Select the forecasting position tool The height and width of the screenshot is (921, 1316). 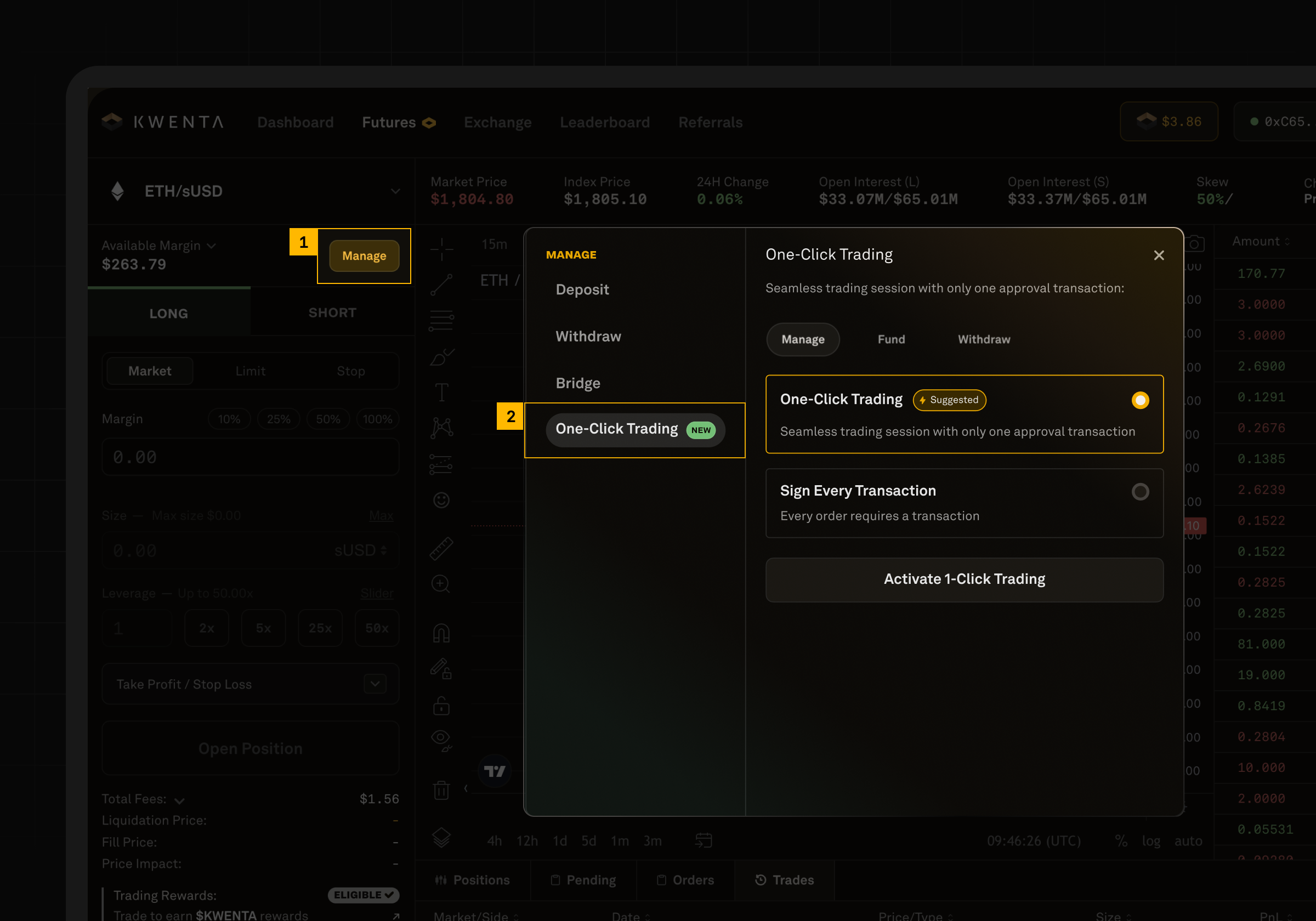pyautogui.click(x=441, y=464)
